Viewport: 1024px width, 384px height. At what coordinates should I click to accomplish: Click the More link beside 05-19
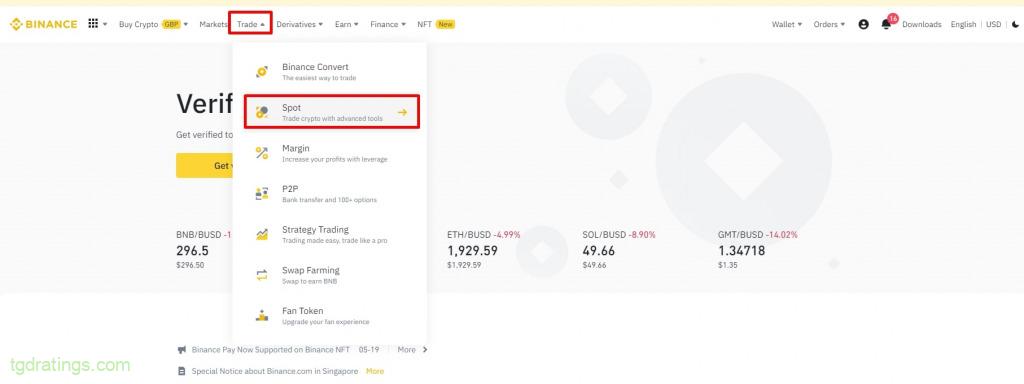click(406, 349)
